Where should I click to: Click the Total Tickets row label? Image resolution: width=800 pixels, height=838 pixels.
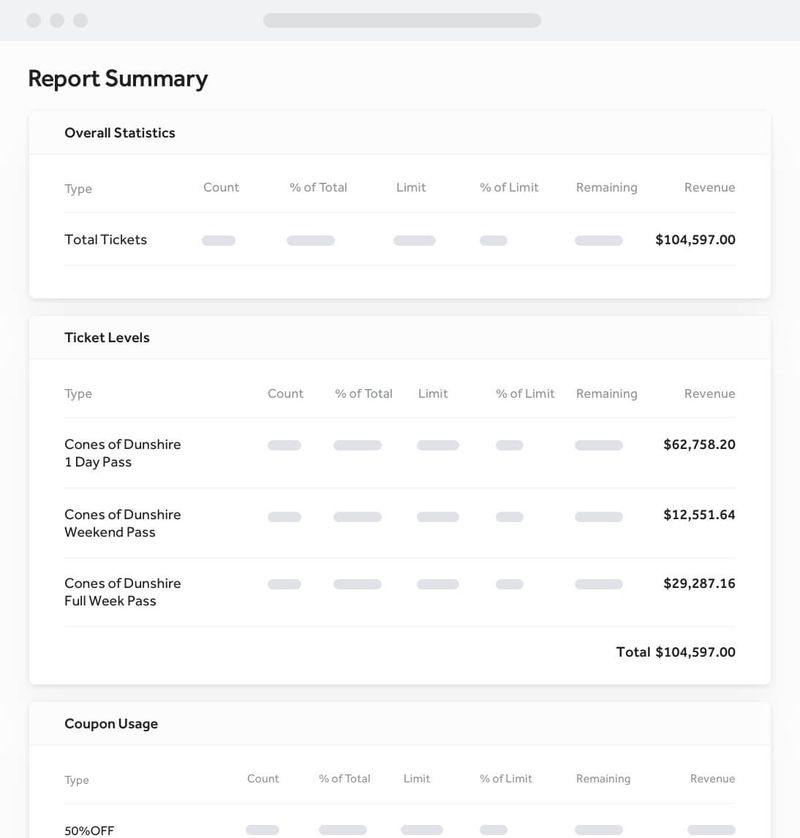point(105,240)
